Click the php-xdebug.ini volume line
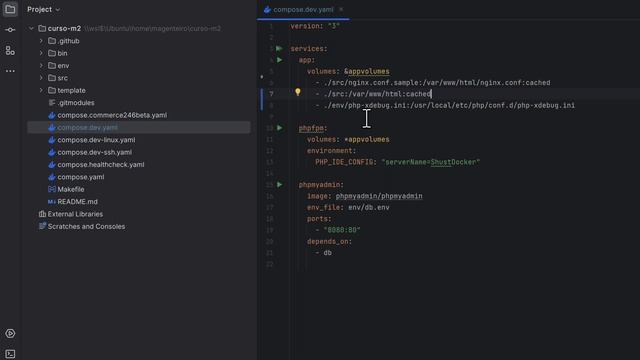The height and width of the screenshot is (360, 640). (445, 105)
